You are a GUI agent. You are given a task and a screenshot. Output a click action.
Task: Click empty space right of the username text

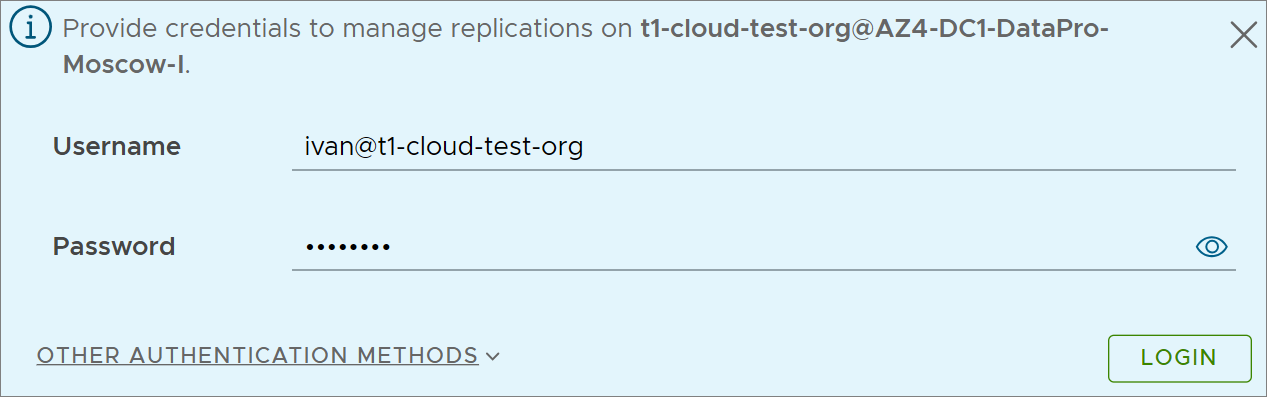pos(910,147)
